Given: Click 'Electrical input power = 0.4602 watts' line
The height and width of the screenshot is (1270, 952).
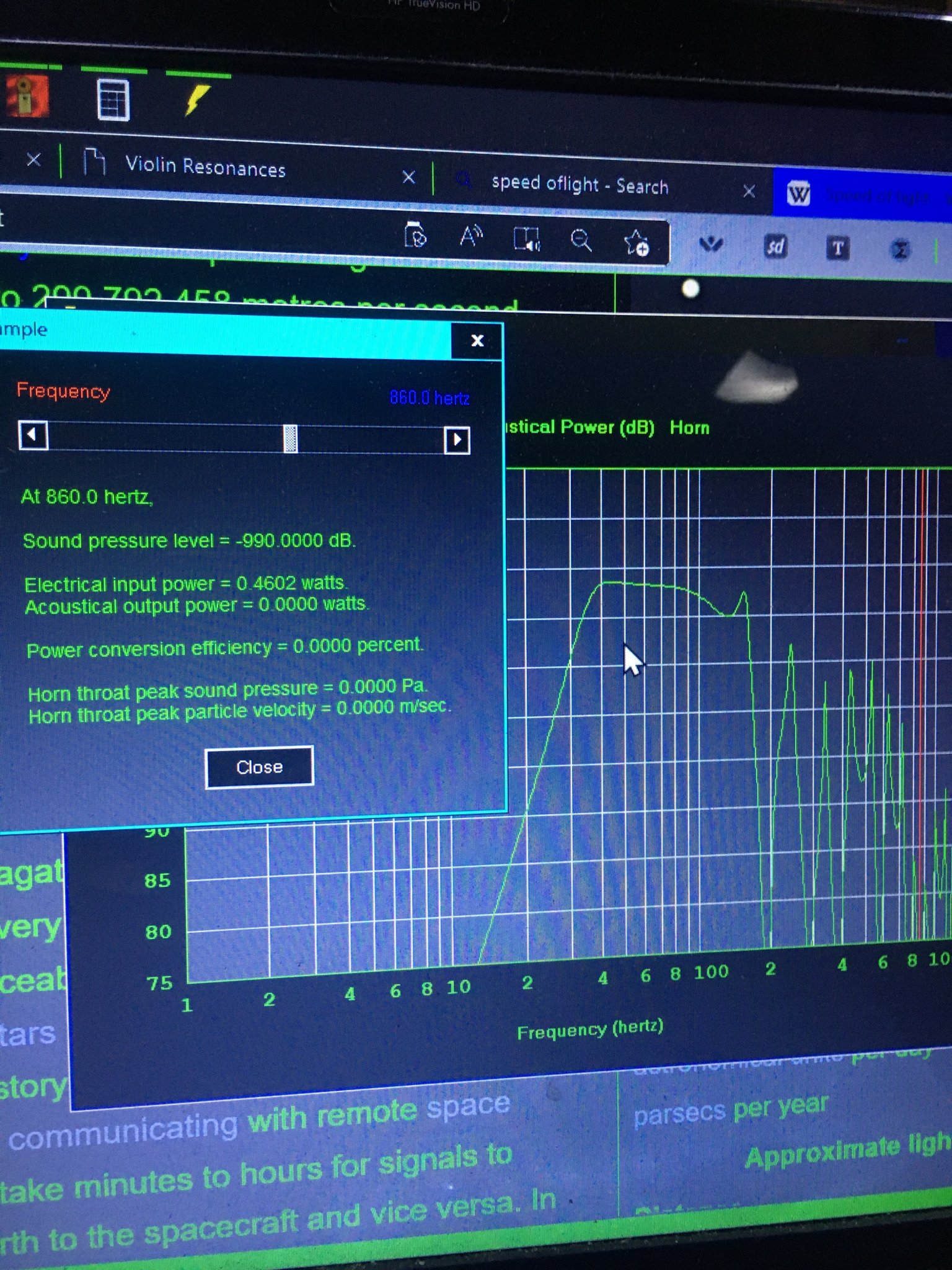Looking at the screenshot, I should (186, 584).
